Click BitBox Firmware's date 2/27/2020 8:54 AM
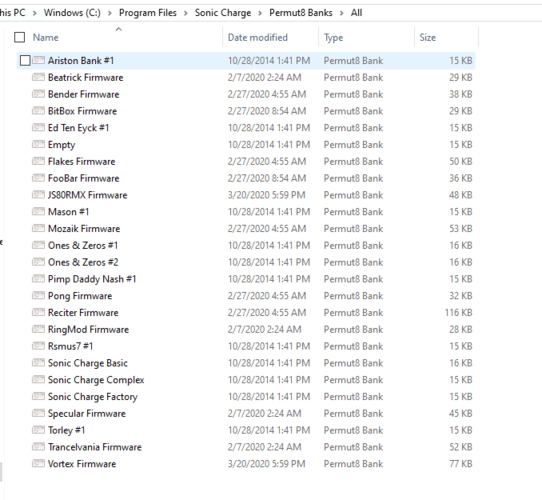 pyautogui.click(x=267, y=111)
